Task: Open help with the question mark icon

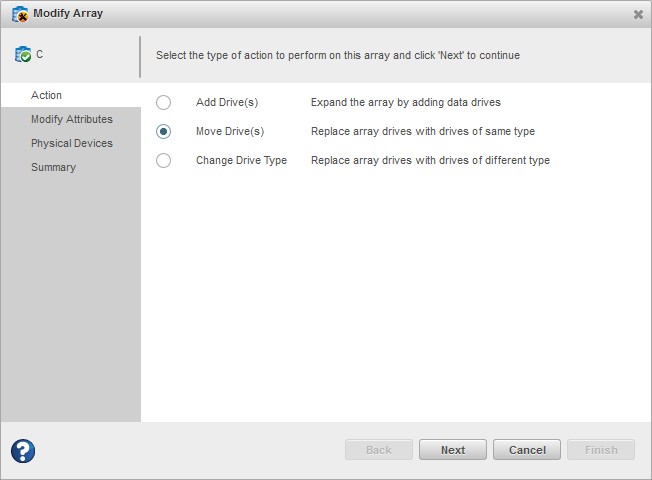Action: coord(23,450)
